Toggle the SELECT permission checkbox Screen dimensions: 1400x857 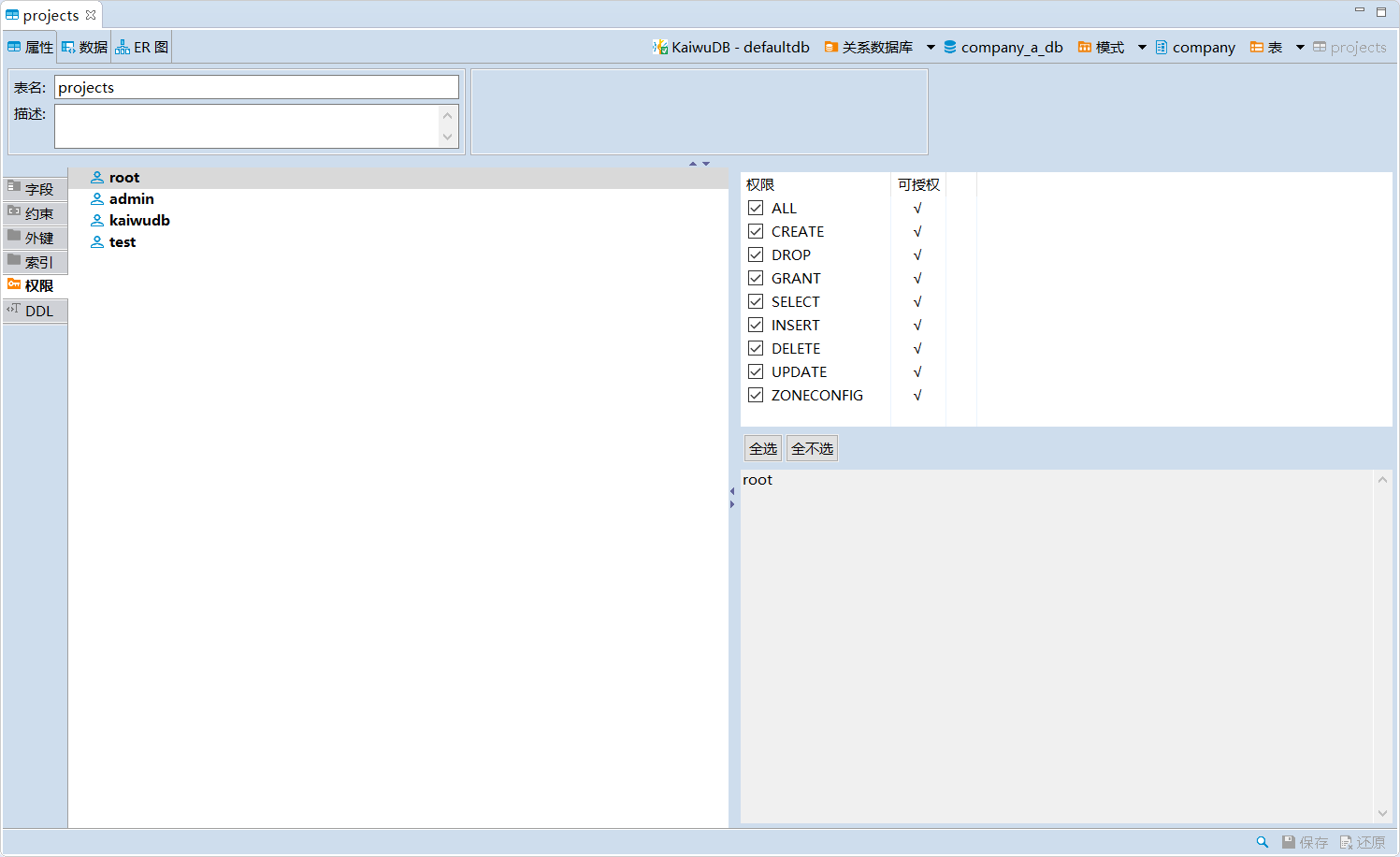tap(756, 301)
